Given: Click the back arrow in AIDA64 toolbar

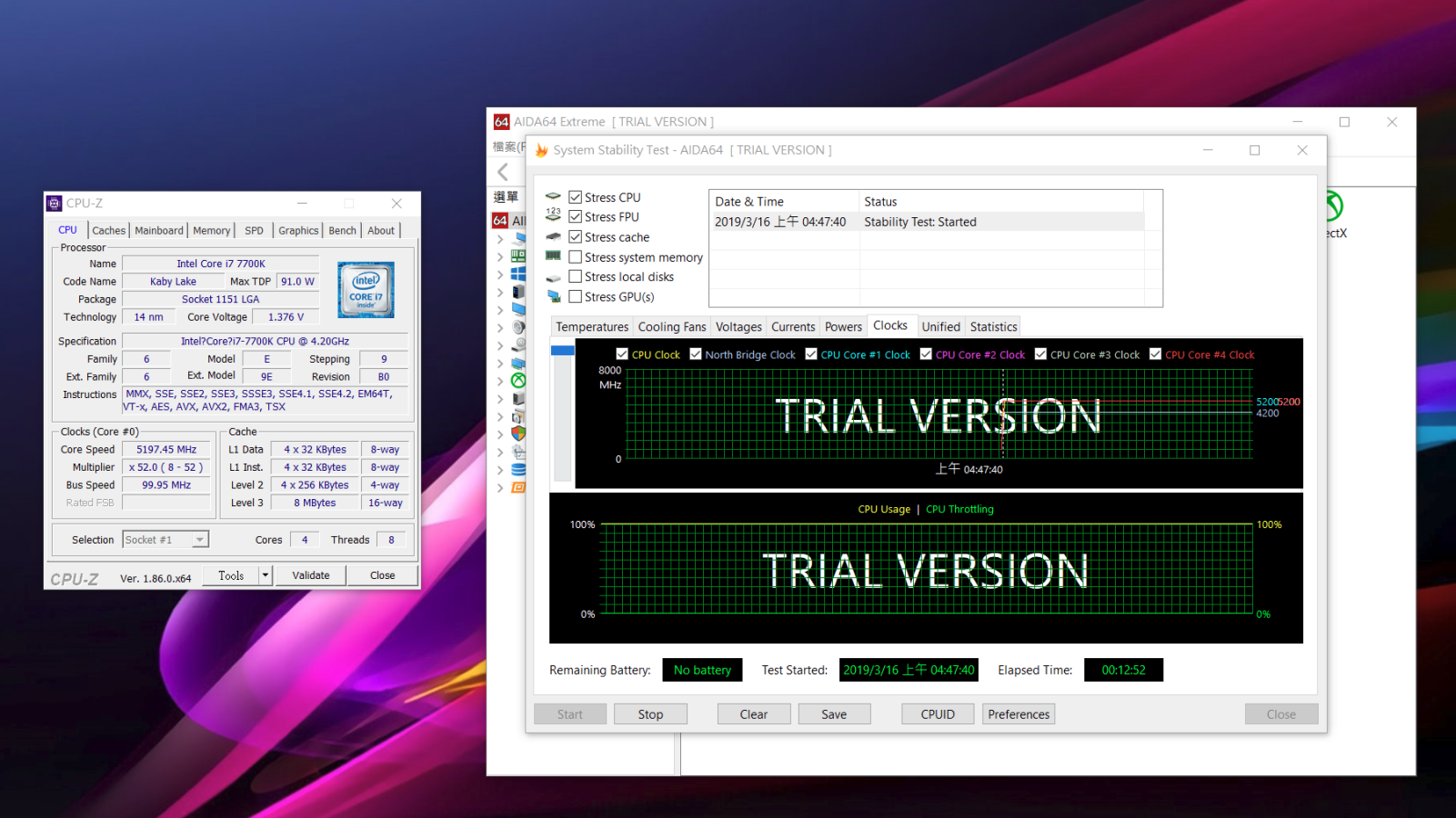Looking at the screenshot, I should pos(503,172).
